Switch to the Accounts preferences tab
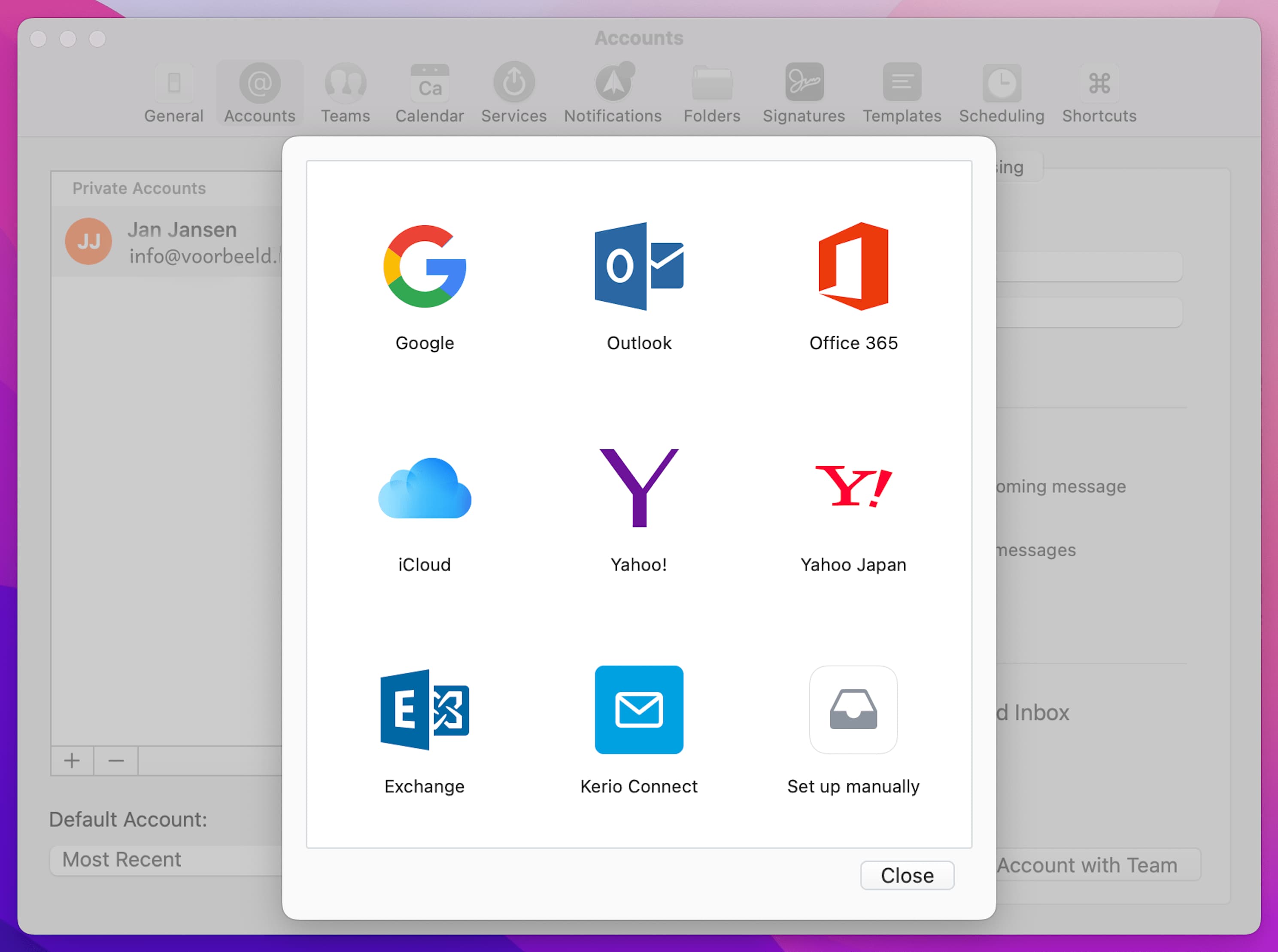 [x=259, y=94]
